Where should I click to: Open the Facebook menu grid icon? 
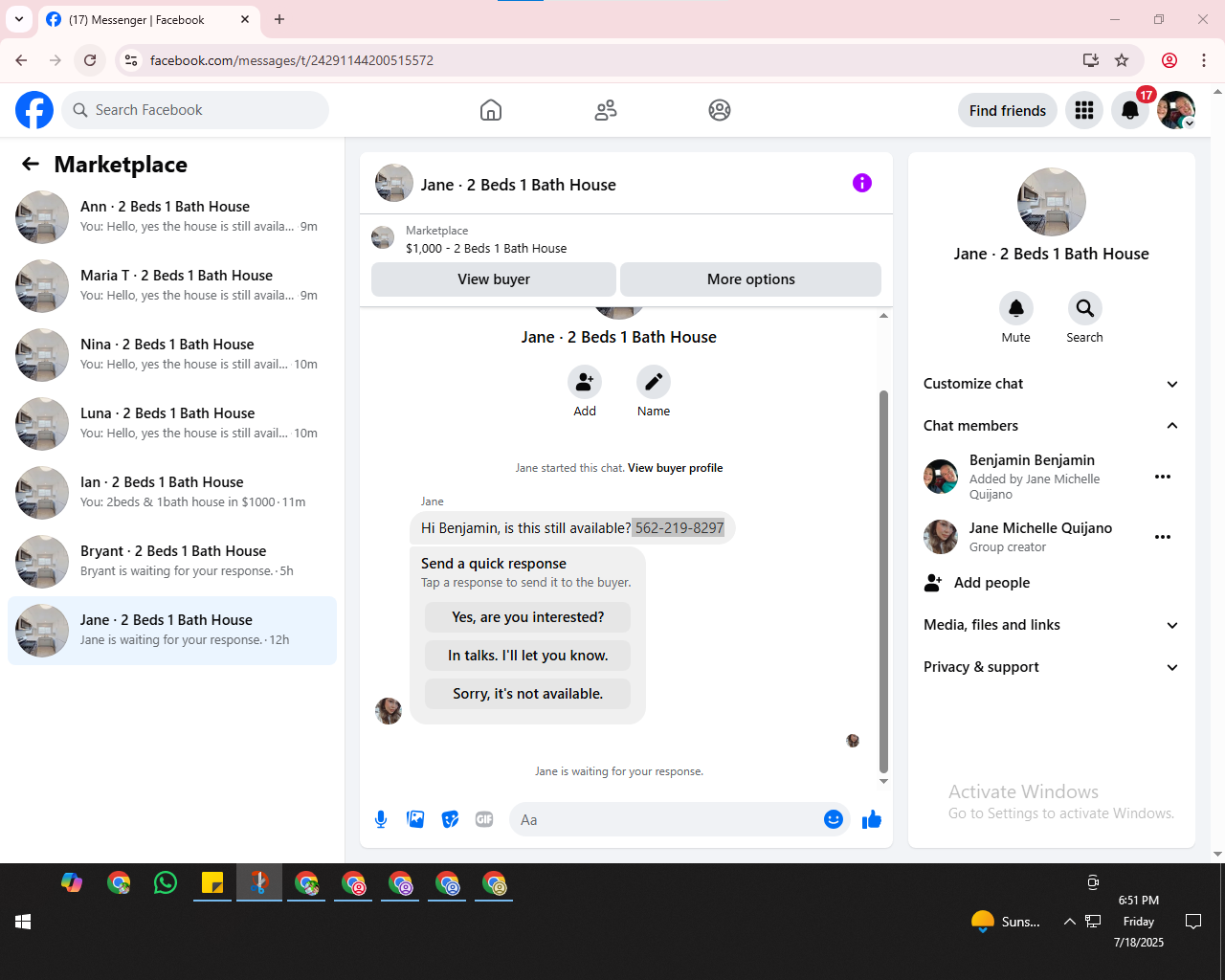1084,110
